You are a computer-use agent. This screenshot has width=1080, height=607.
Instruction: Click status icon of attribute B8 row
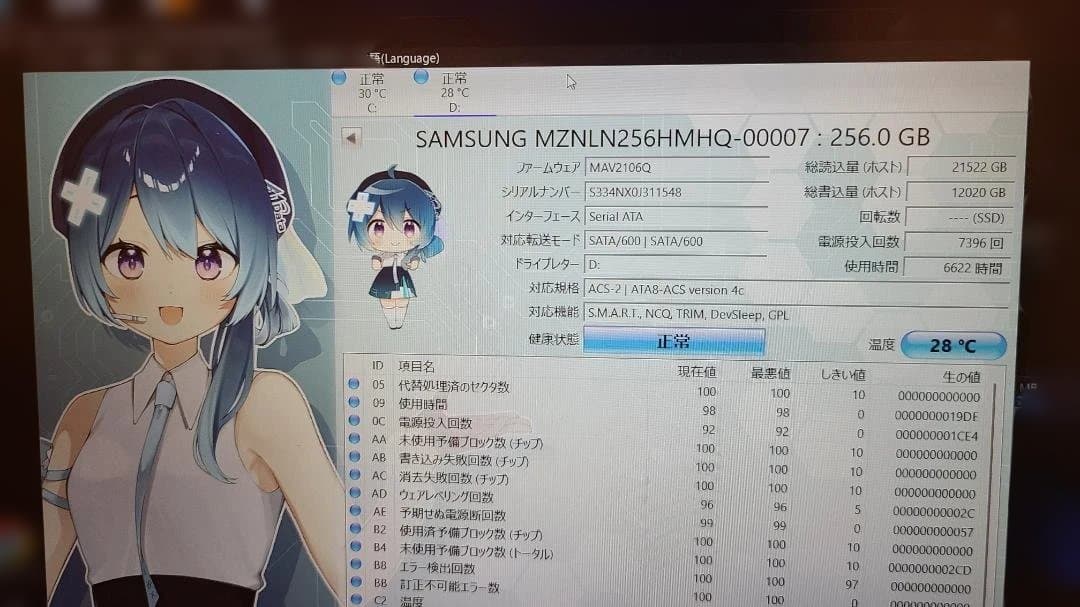click(356, 564)
